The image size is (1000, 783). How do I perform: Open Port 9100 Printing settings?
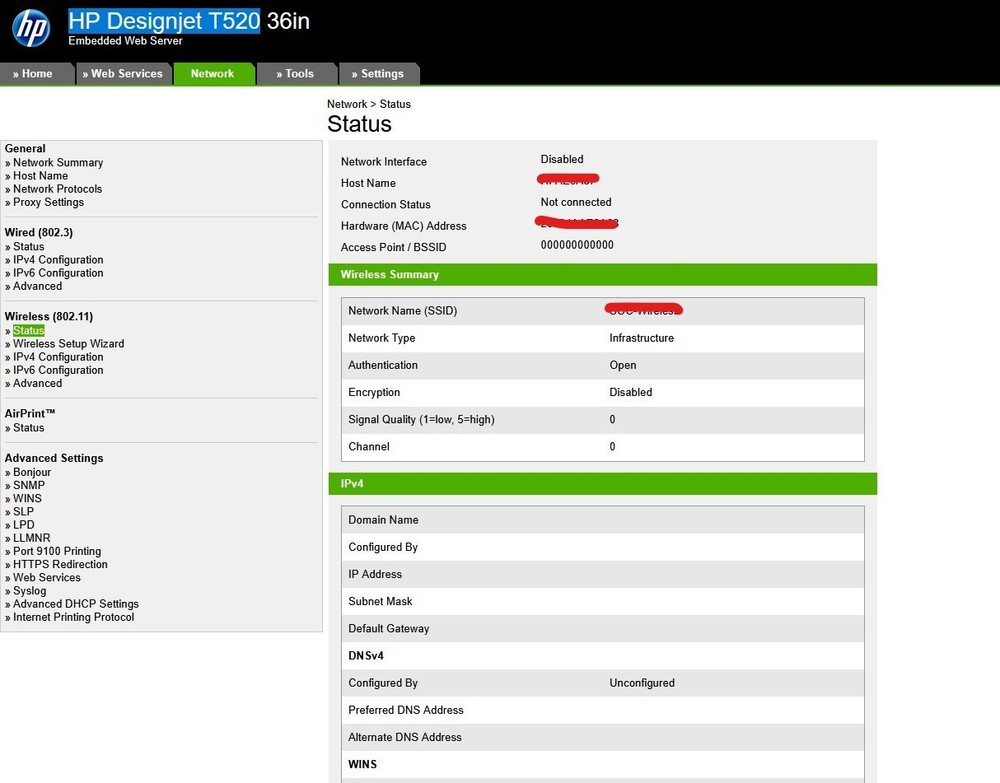click(57, 551)
